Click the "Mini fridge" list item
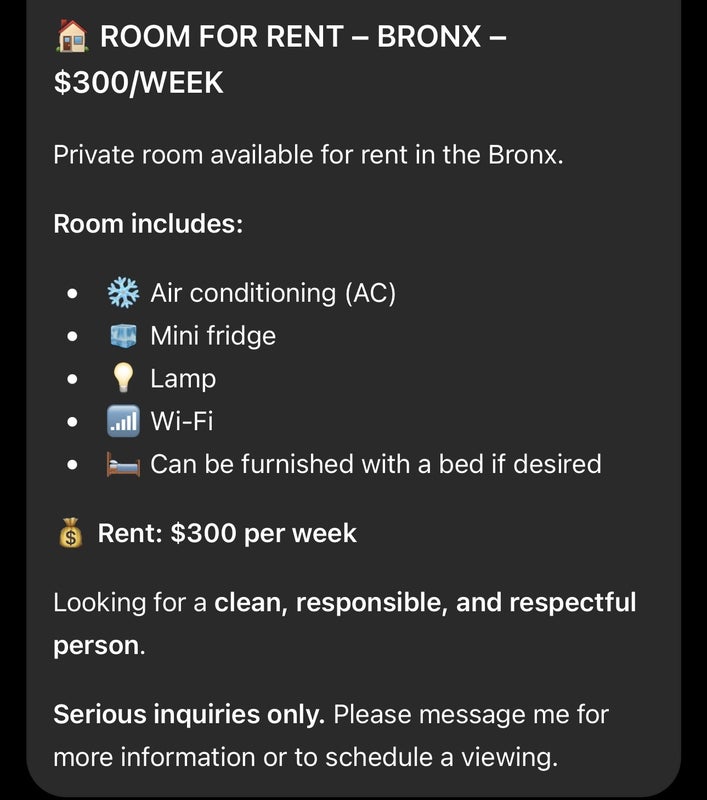Viewport: 707px width, 800px height. [213, 336]
